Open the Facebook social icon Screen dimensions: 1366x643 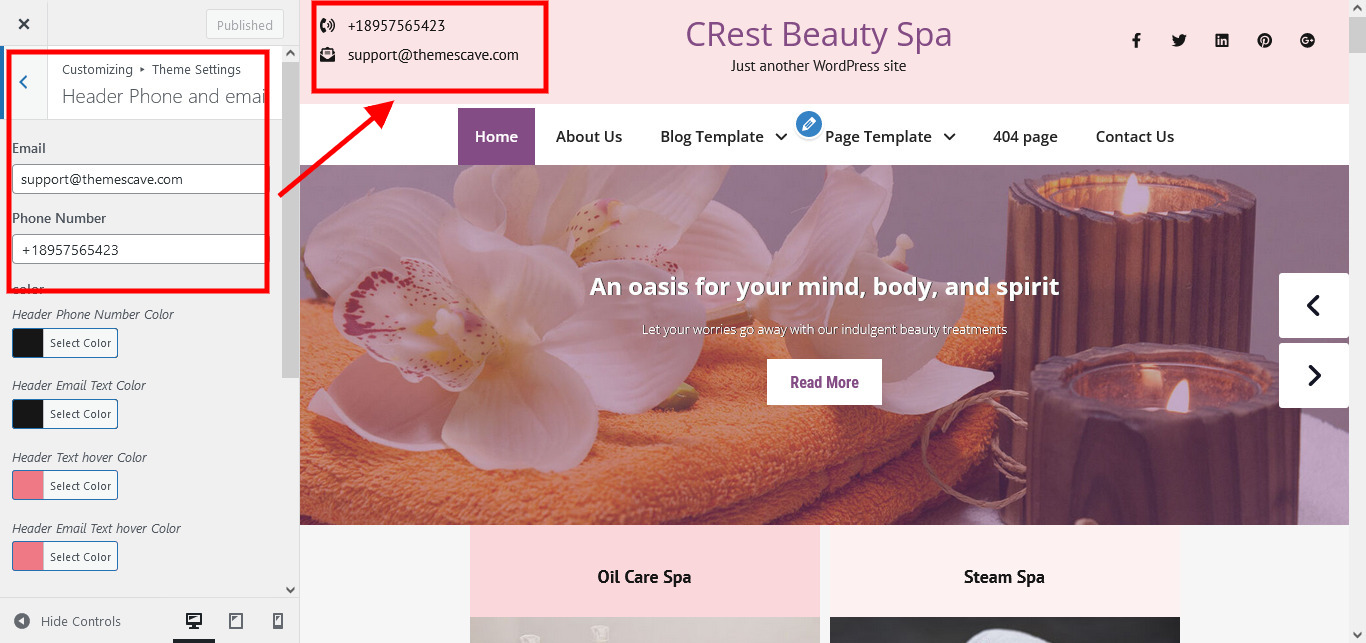coord(1136,41)
